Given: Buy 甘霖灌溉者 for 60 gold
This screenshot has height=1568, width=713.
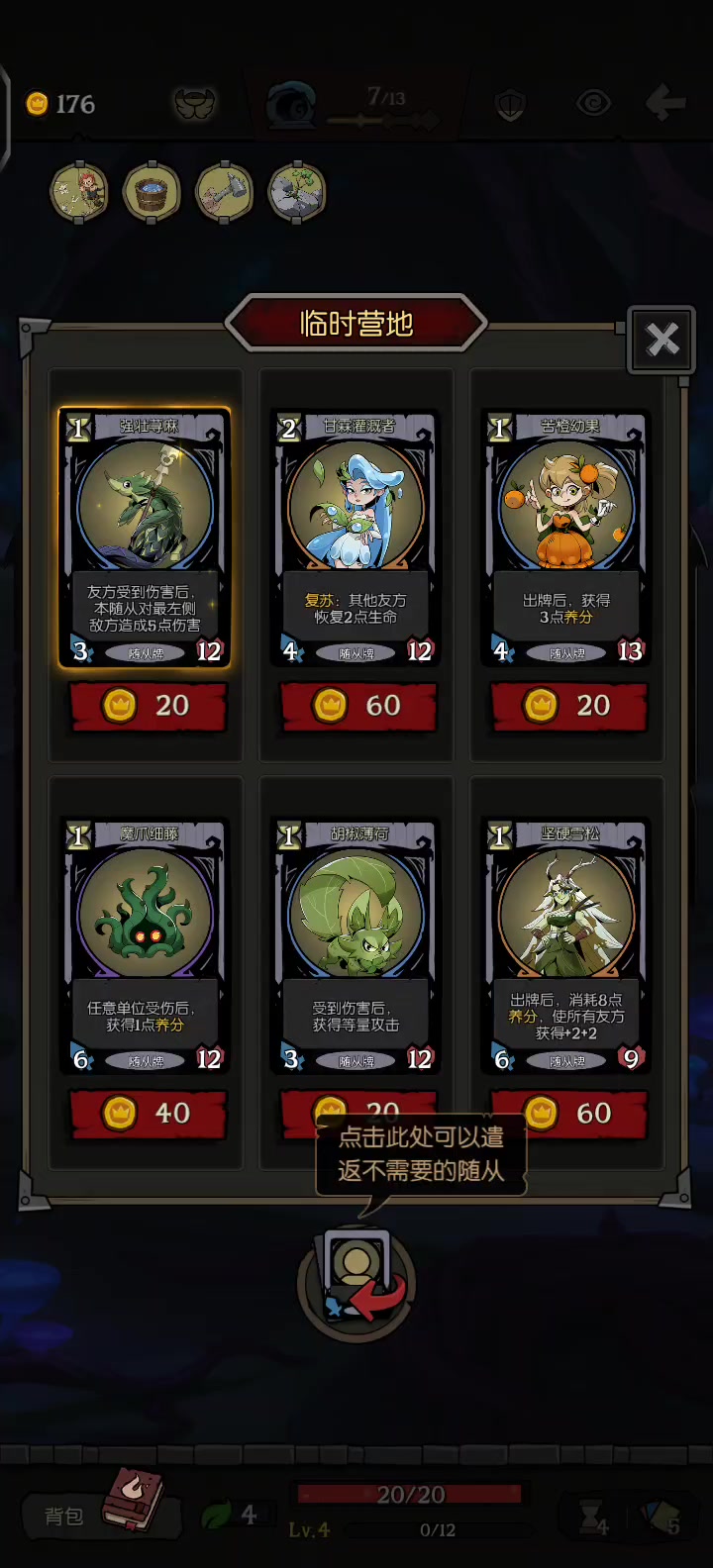Looking at the screenshot, I should pyautogui.click(x=358, y=706).
